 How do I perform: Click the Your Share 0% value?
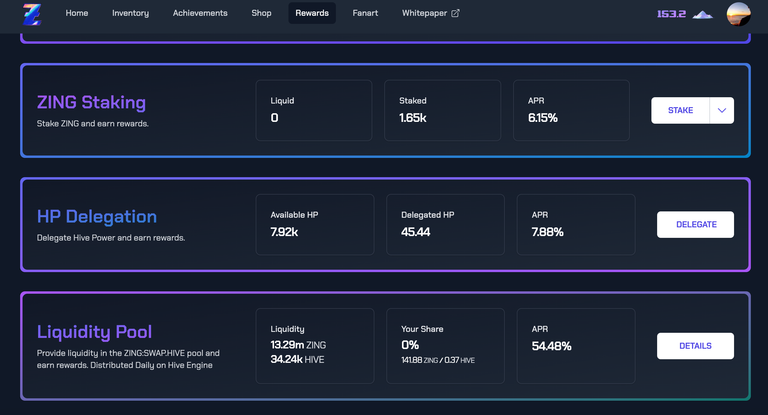pyautogui.click(x=410, y=345)
